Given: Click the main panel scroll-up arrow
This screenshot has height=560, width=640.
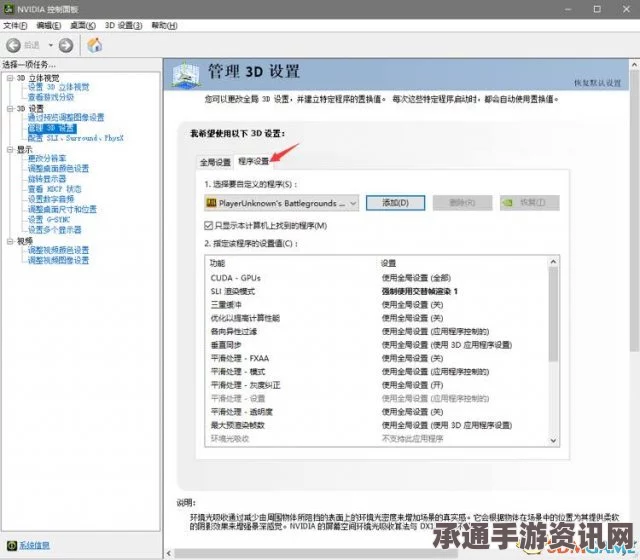Looking at the screenshot, I should 634,65.
